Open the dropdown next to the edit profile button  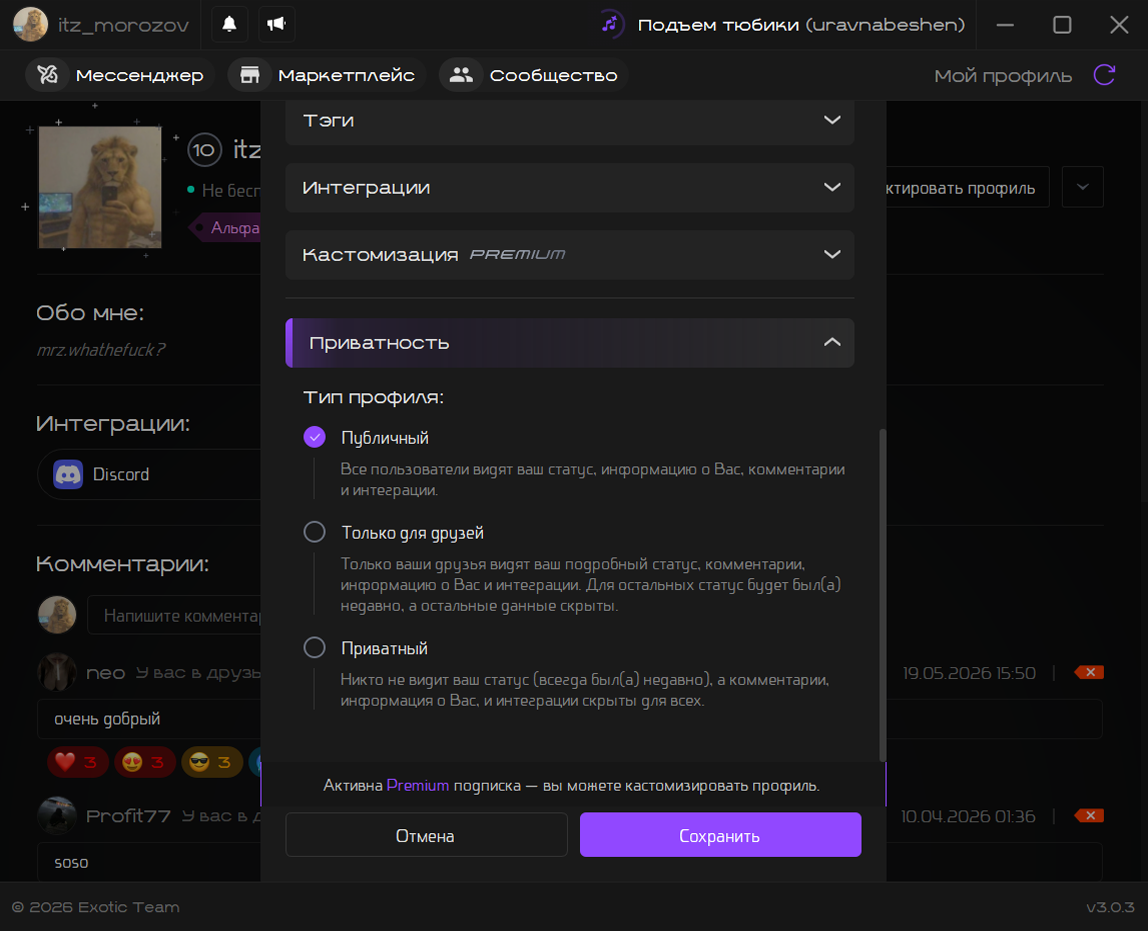1082,187
